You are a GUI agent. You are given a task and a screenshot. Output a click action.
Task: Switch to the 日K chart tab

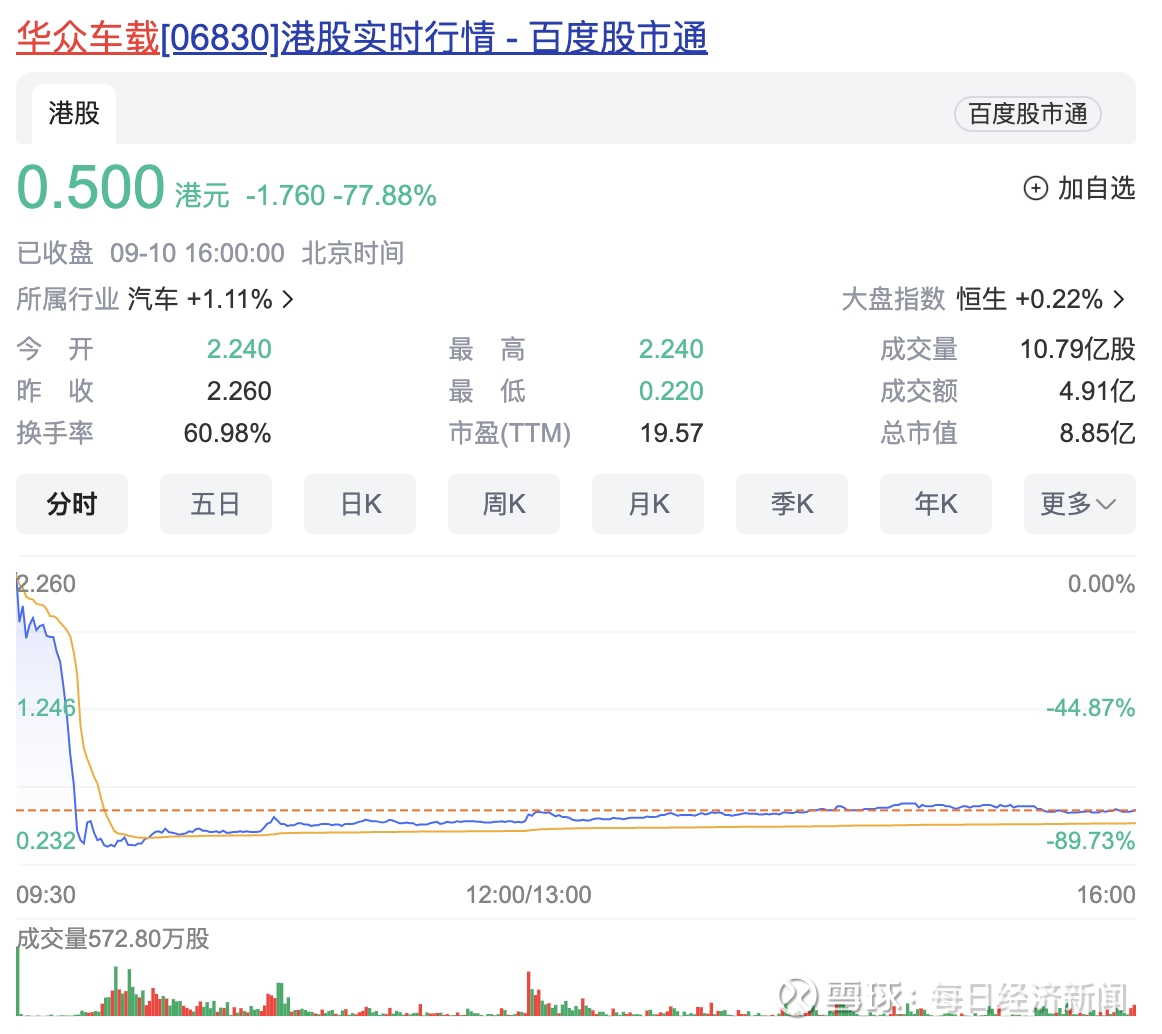[359, 504]
